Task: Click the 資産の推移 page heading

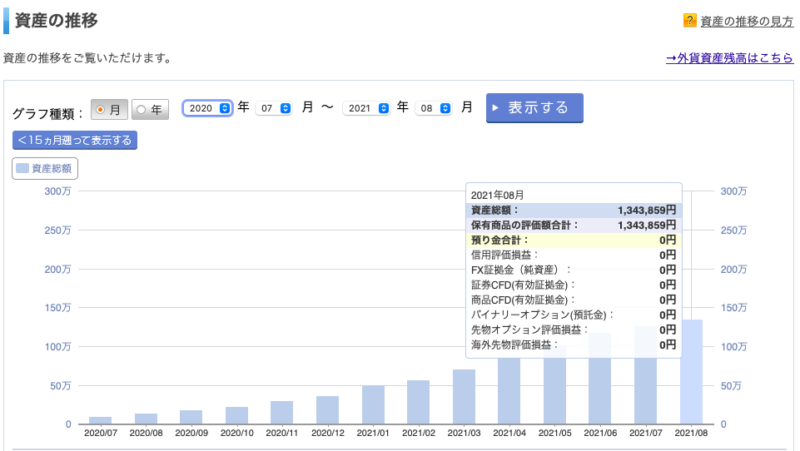Action: pyautogui.click(x=56, y=20)
